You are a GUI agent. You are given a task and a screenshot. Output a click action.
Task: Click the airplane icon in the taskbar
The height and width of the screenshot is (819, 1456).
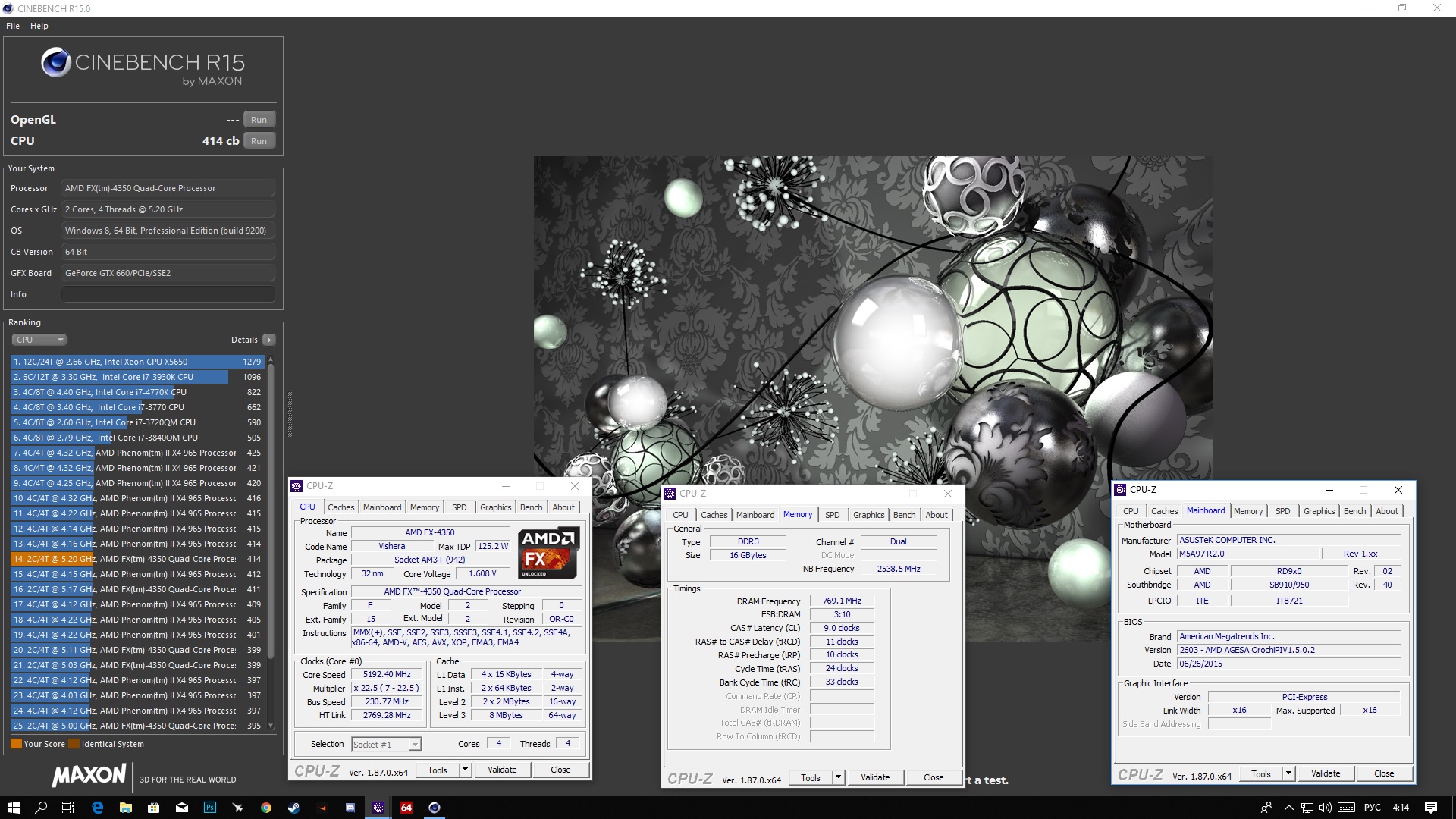238,808
